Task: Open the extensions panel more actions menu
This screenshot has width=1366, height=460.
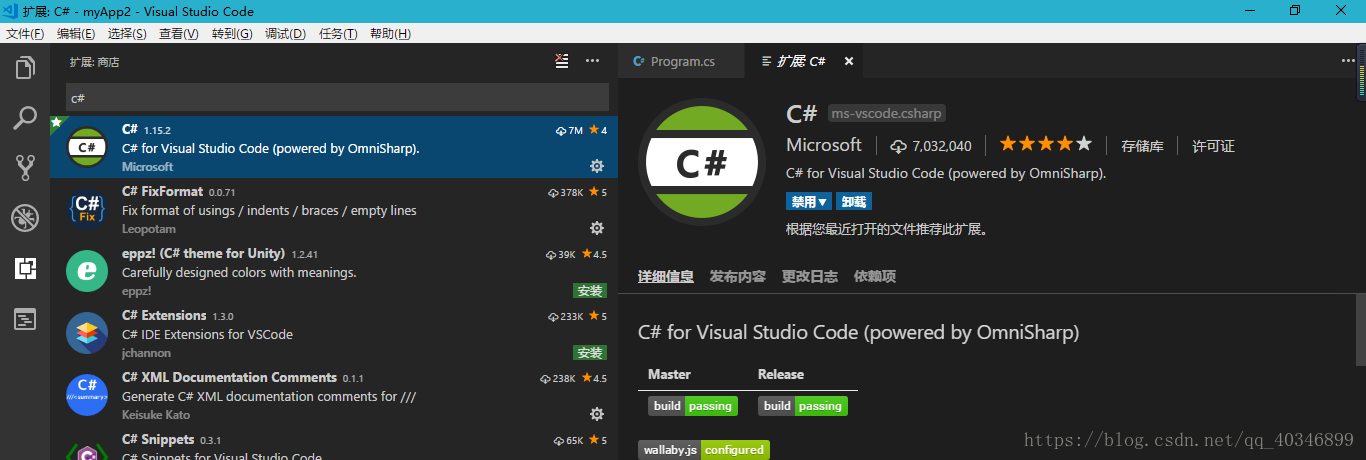Action: [x=593, y=61]
